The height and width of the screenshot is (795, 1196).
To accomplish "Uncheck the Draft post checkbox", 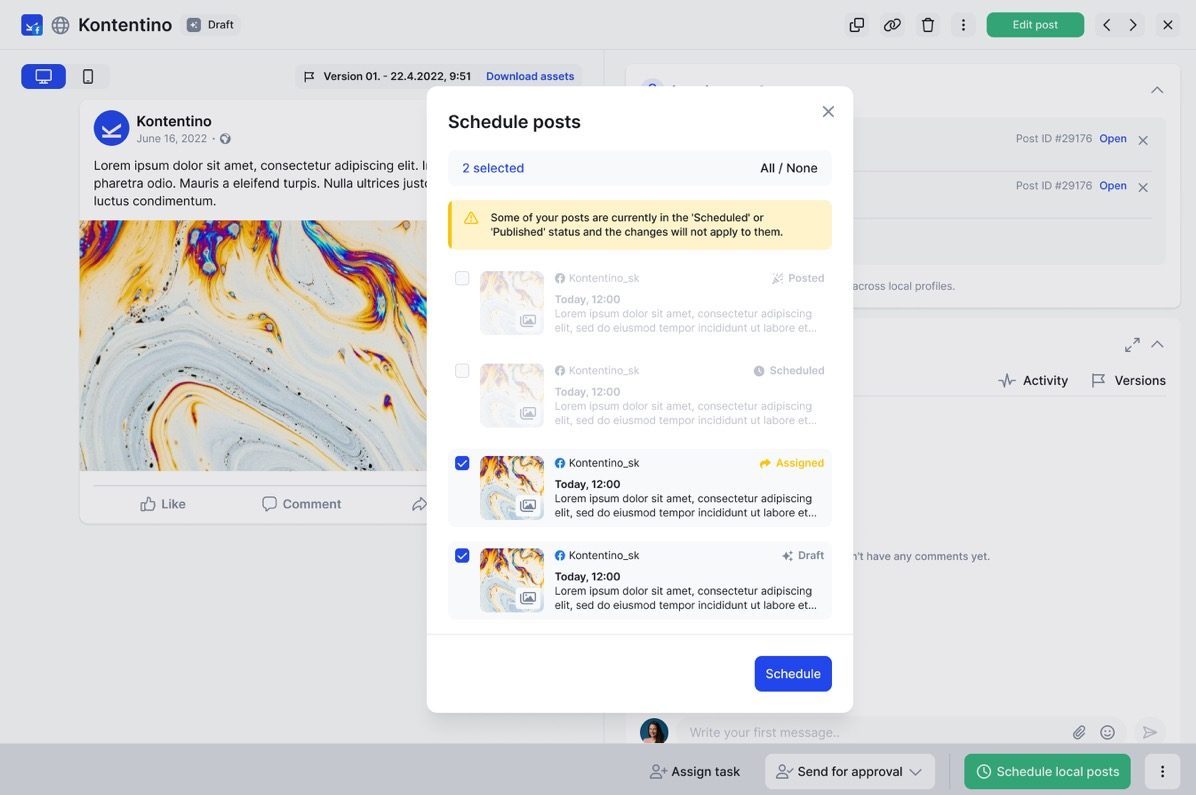I will click(462, 555).
